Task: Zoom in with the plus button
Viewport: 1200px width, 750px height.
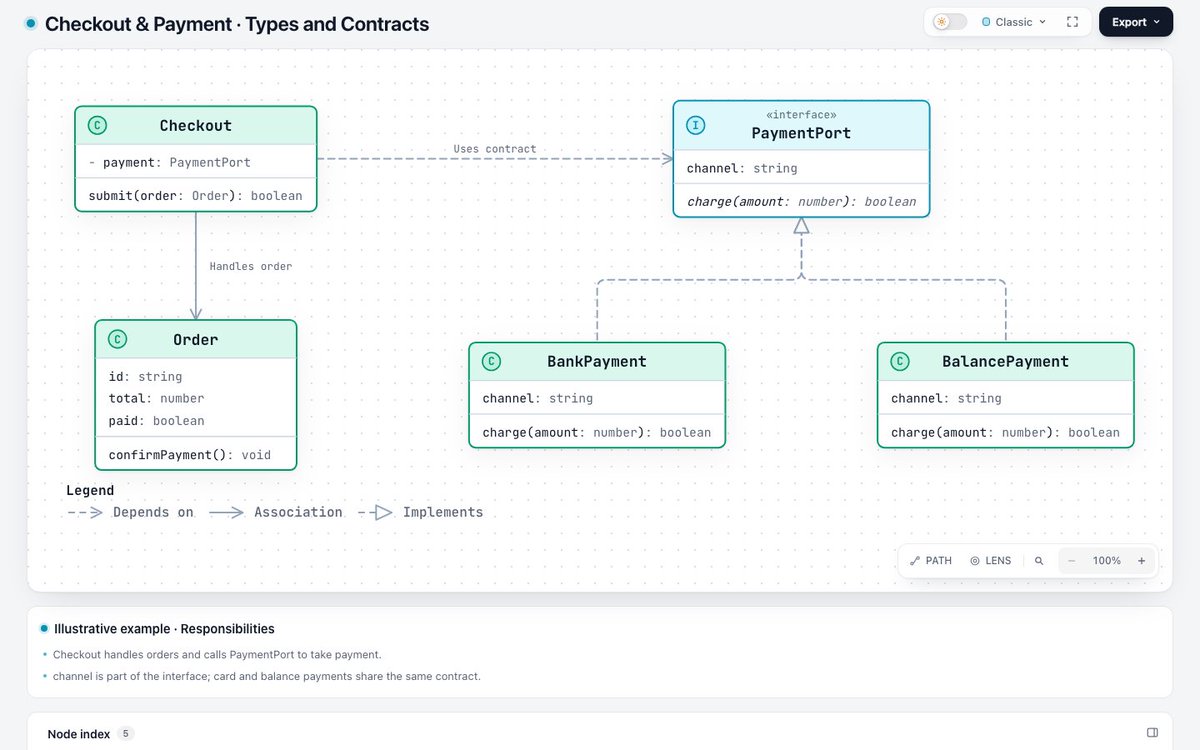Action: [1142, 561]
